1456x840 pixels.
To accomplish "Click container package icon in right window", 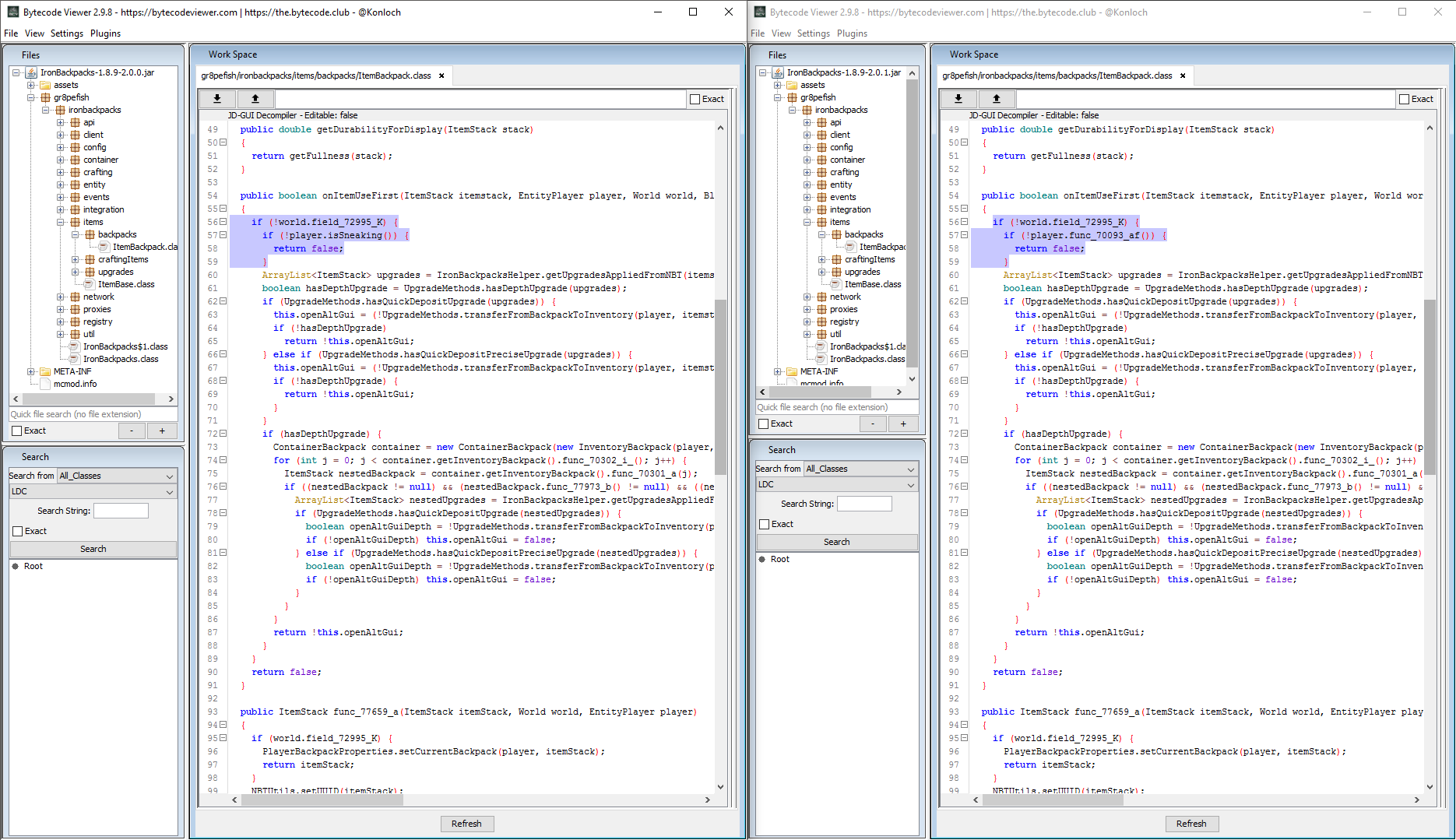I will (821, 160).
